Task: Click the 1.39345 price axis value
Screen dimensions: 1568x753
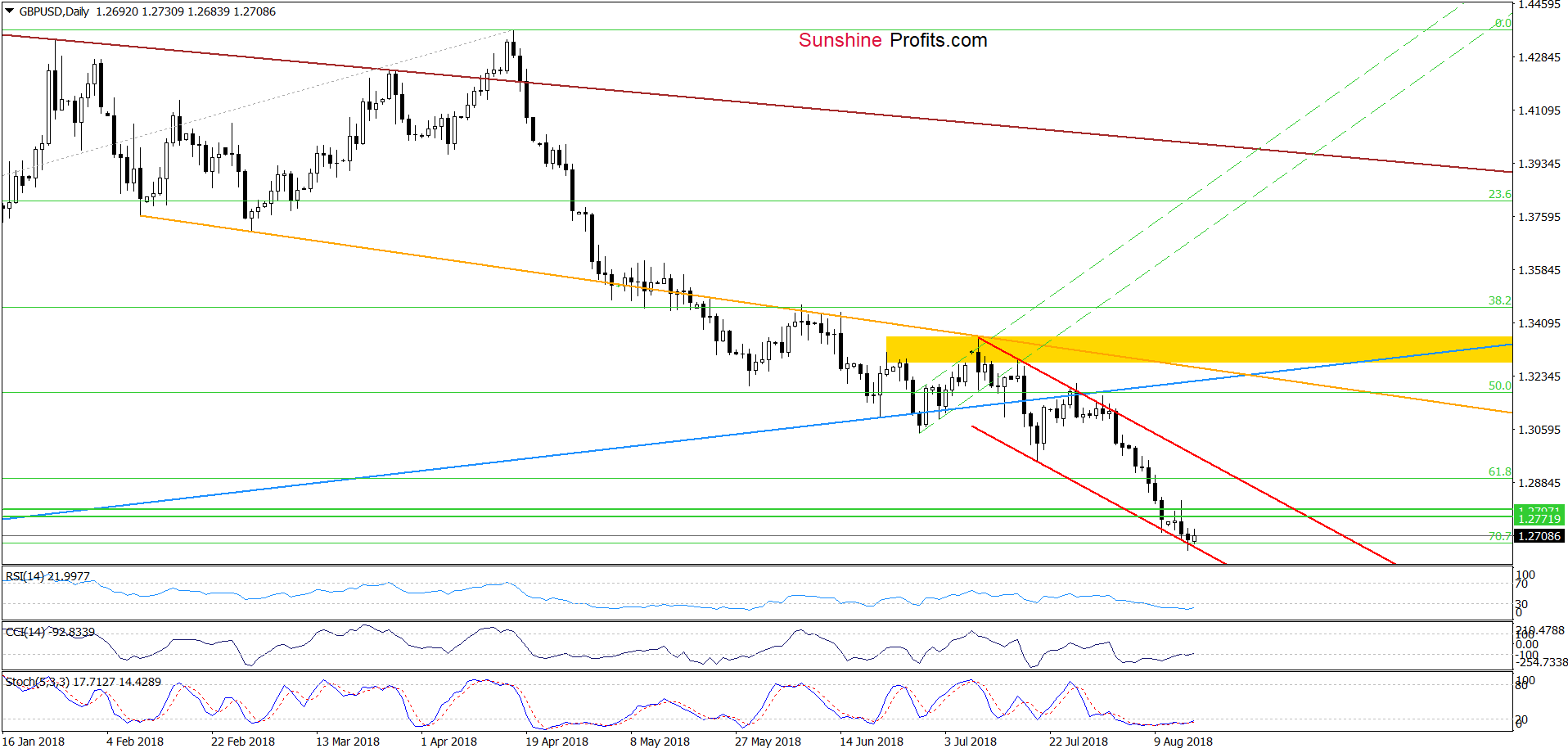Action: point(1539,164)
